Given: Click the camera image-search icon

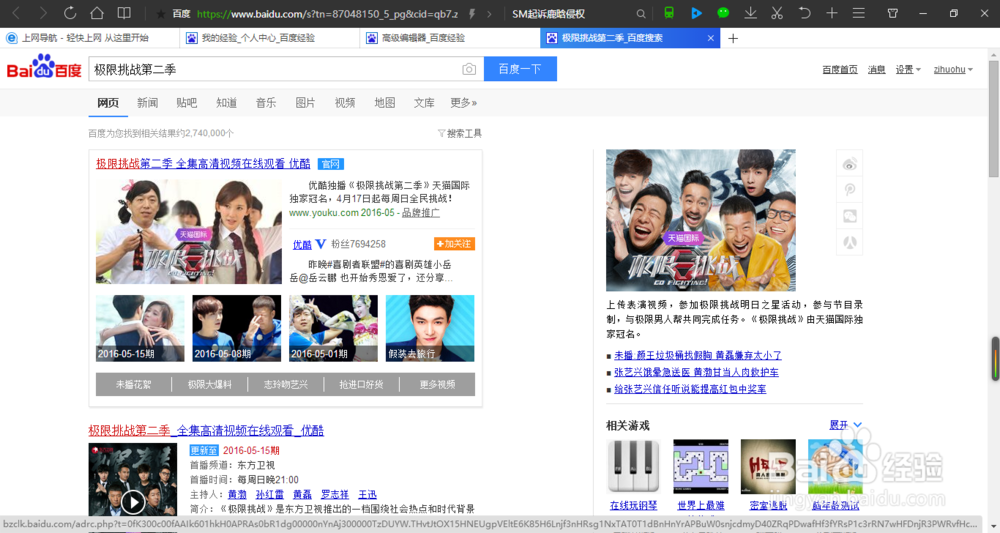Looking at the screenshot, I should tap(469, 69).
